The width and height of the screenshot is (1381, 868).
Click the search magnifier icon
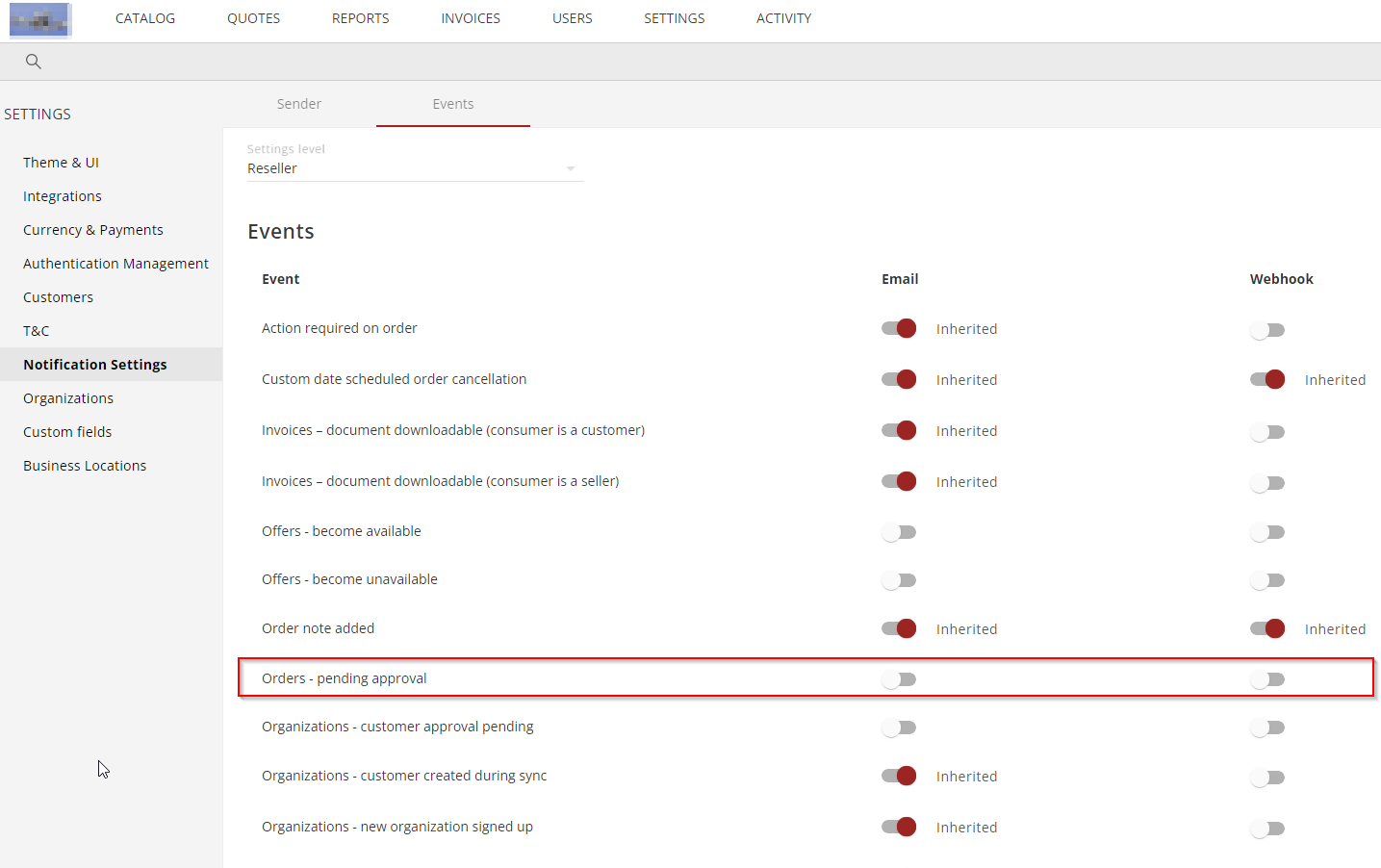coord(33,61)
